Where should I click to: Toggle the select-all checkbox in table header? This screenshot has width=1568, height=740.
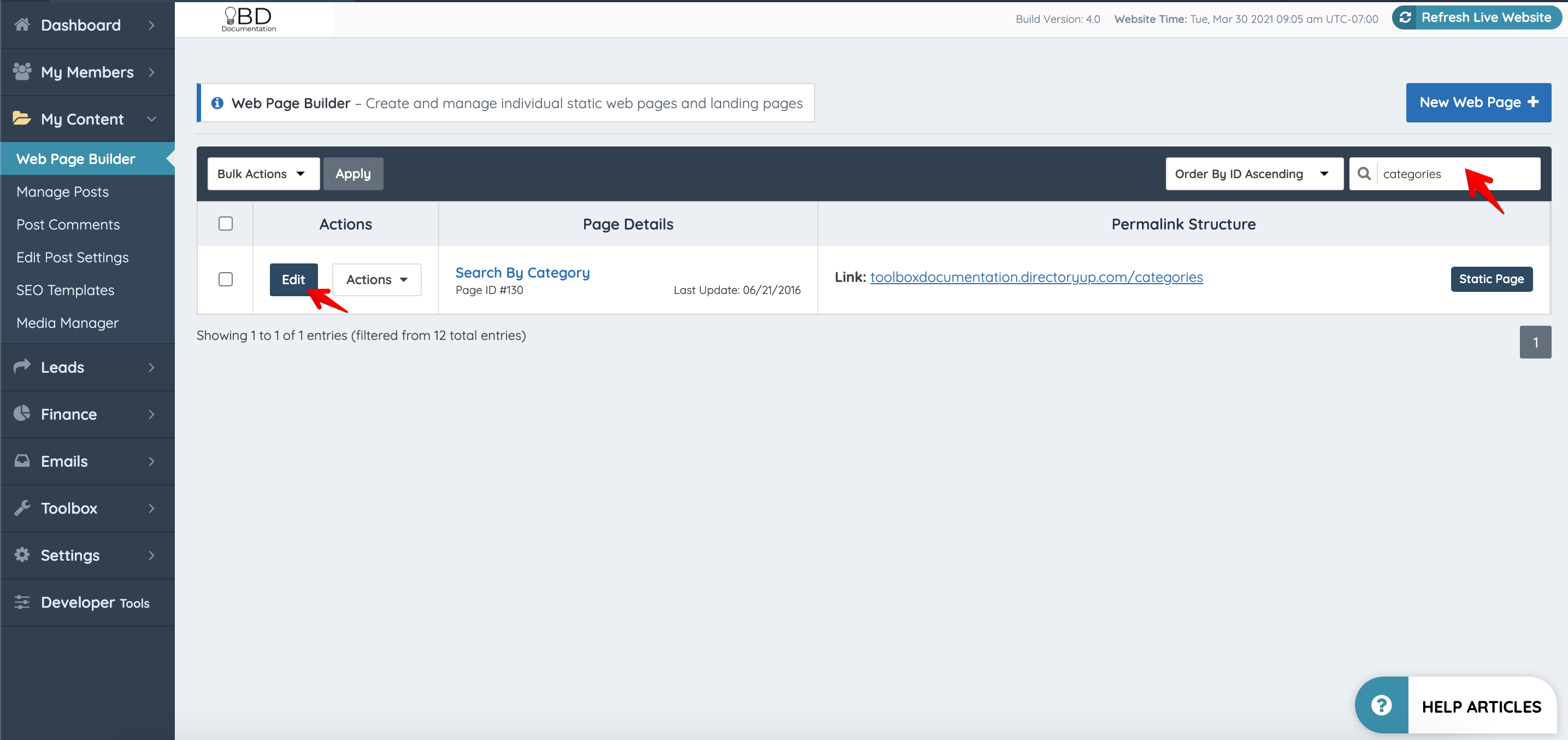tap(225, 224)
